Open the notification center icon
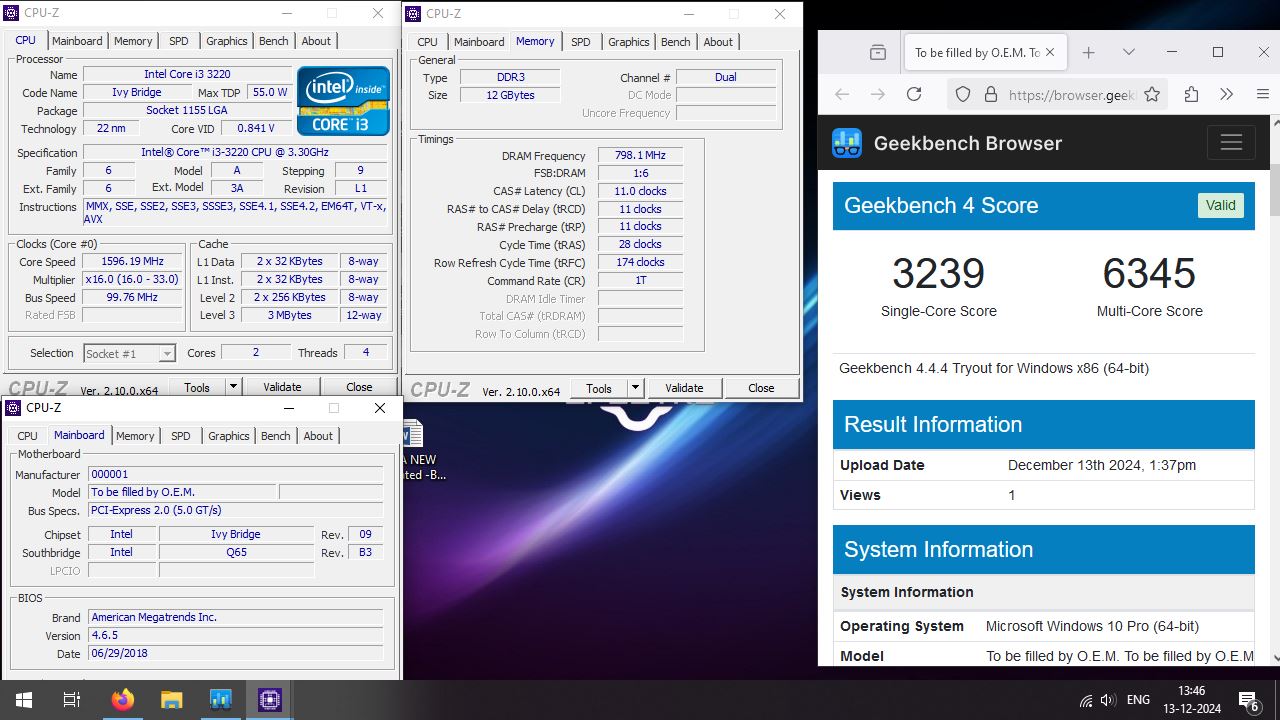This screenshot has height=720, width=1280. point(1249,700)
